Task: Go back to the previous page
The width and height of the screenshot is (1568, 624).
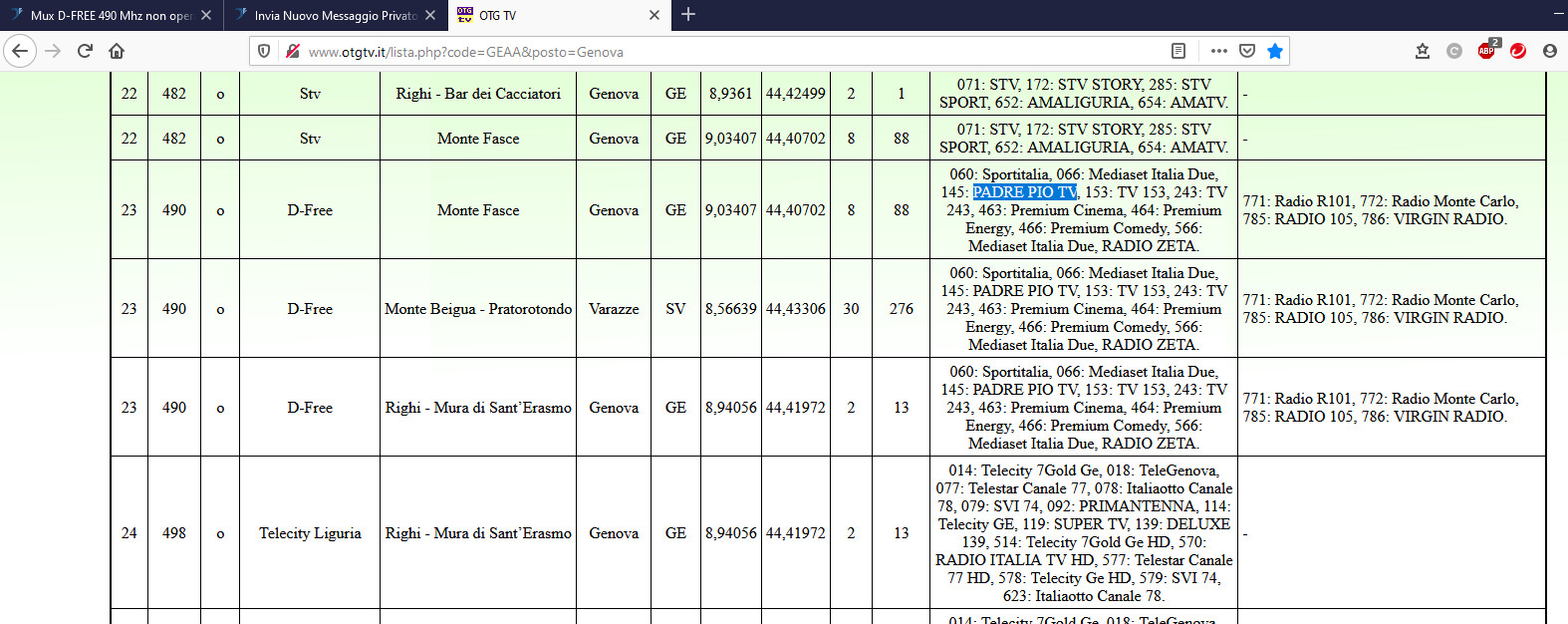Action: [21, 51]
